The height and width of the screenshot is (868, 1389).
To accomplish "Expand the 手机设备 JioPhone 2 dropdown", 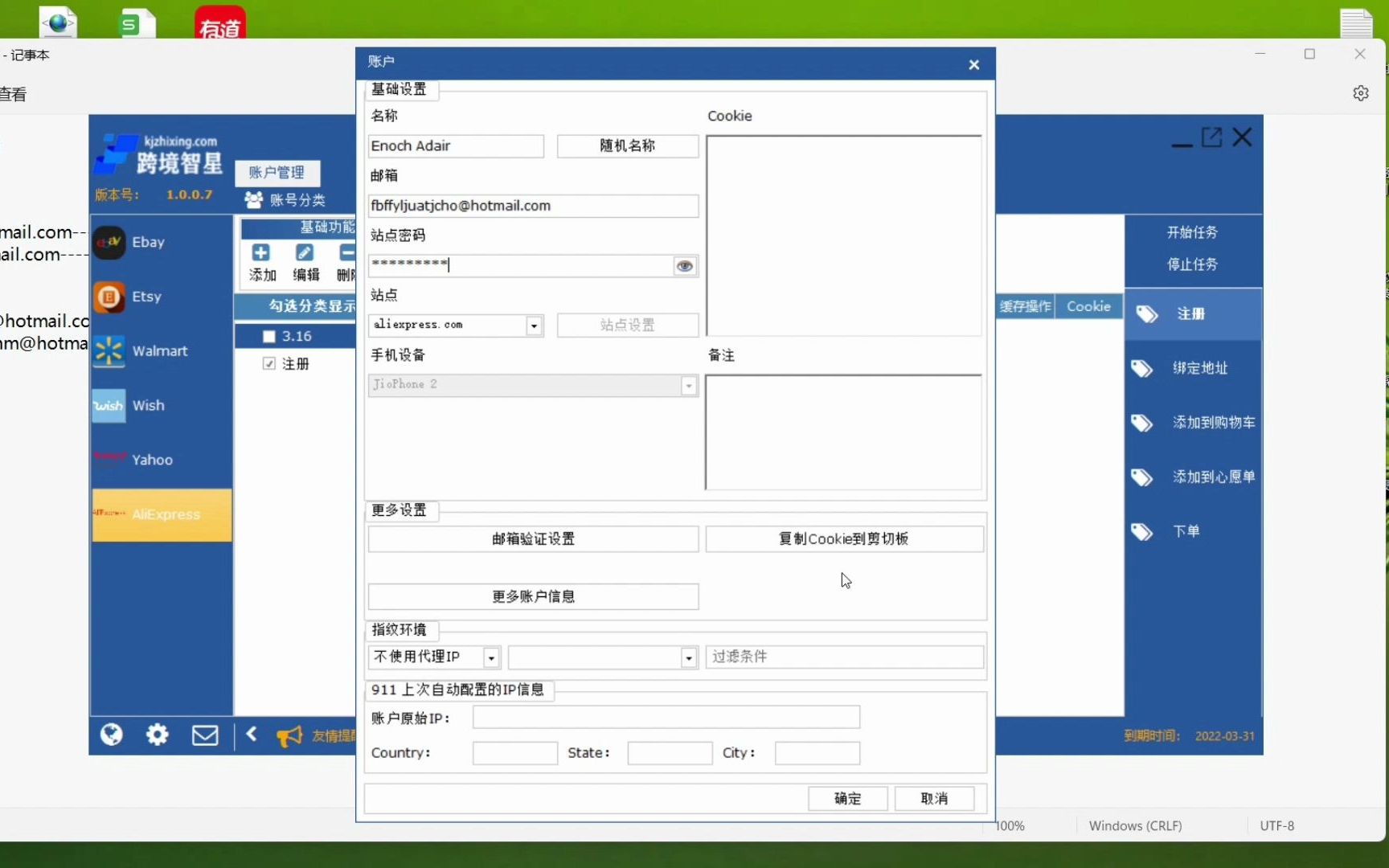I will tap(689, 386).
